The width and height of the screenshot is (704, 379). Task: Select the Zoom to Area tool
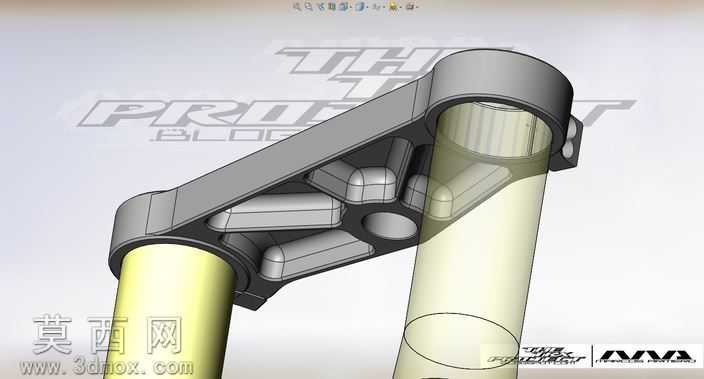309,6
